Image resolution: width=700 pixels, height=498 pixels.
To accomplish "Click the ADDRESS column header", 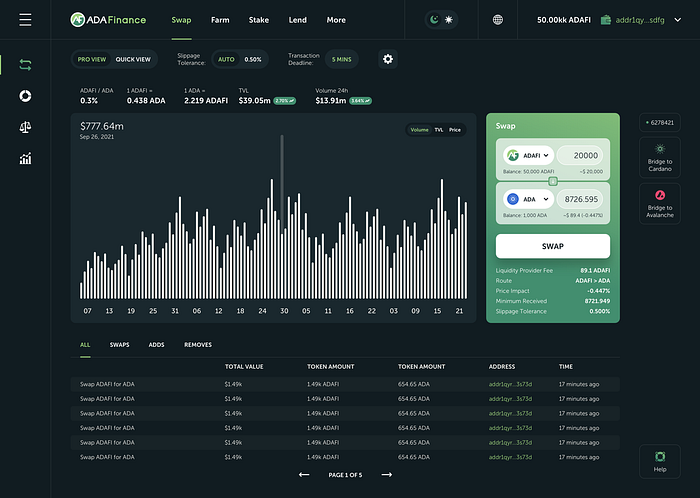I will coord(502,366).
